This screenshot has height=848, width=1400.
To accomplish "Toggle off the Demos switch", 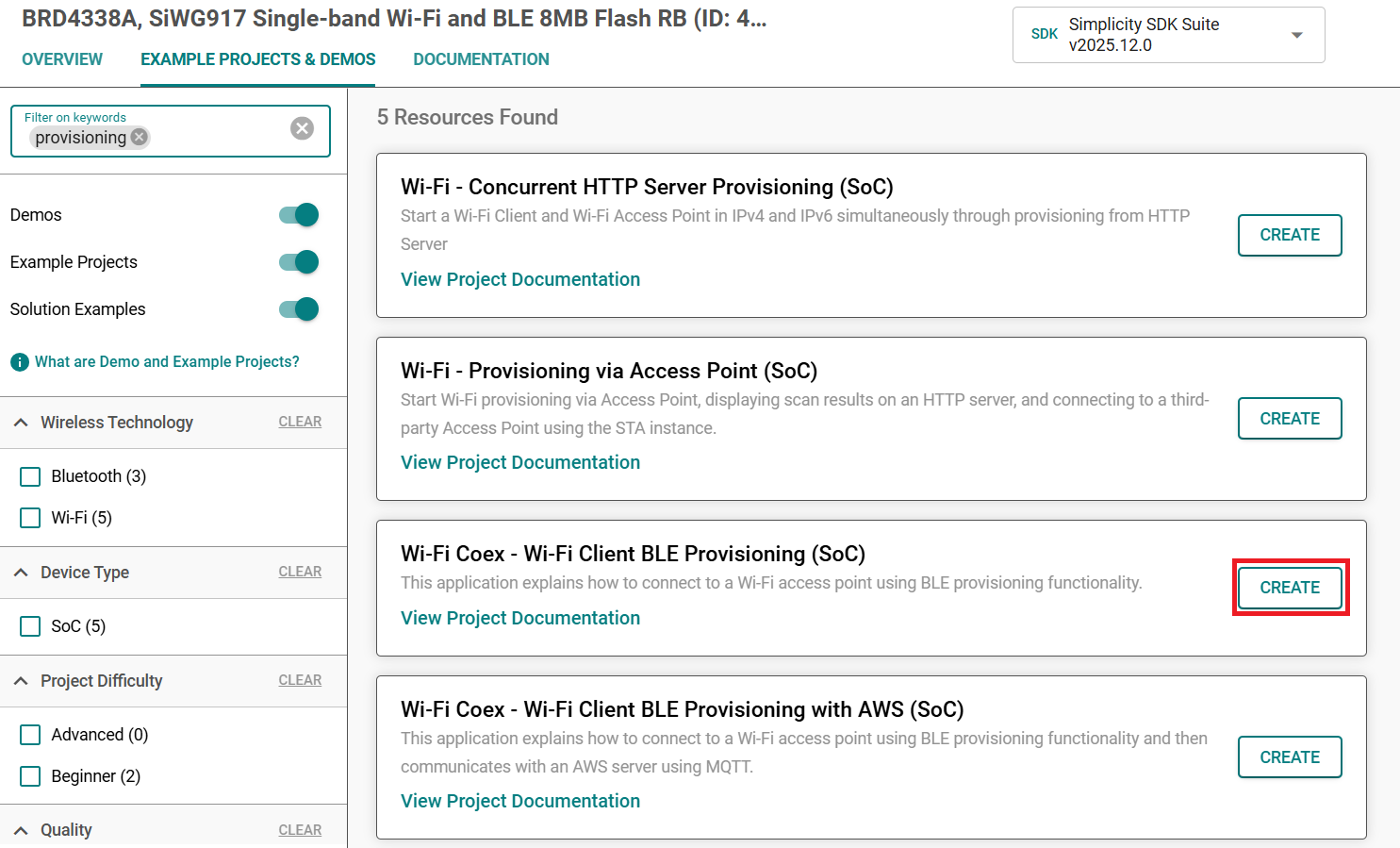I will pos(299,215).
